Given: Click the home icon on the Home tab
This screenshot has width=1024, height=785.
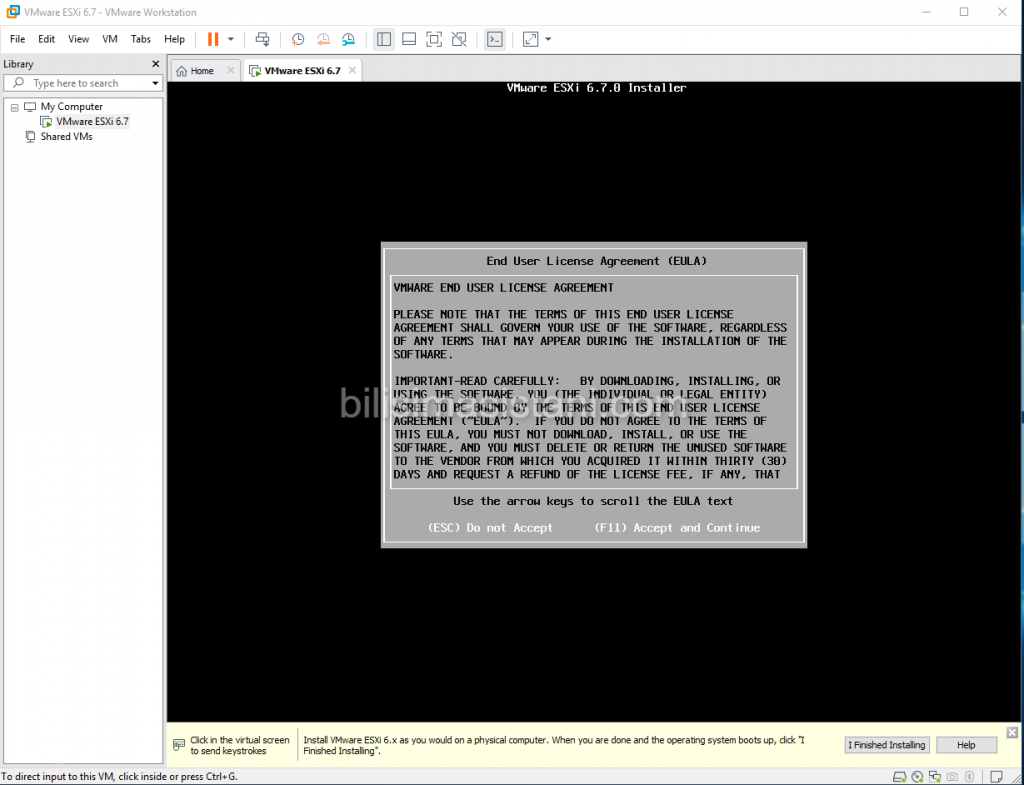Looking at the screenshot, I should click(x=182, y=71).
